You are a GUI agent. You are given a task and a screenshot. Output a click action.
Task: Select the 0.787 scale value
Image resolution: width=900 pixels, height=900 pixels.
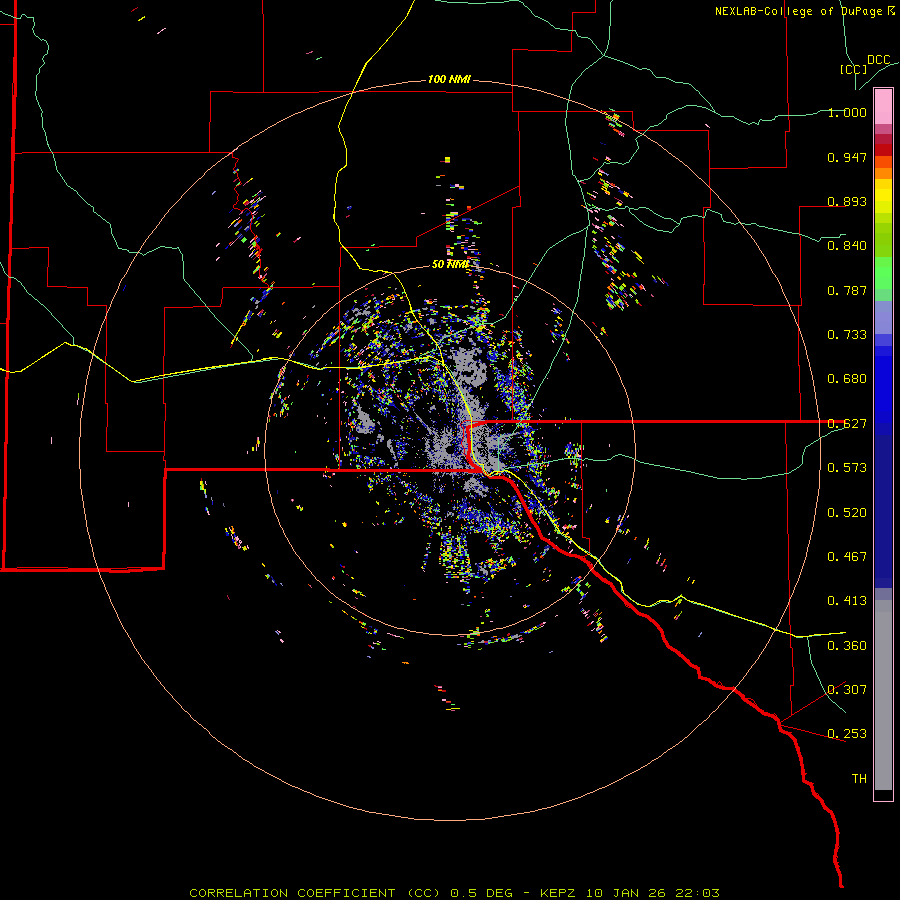[847, 290]
